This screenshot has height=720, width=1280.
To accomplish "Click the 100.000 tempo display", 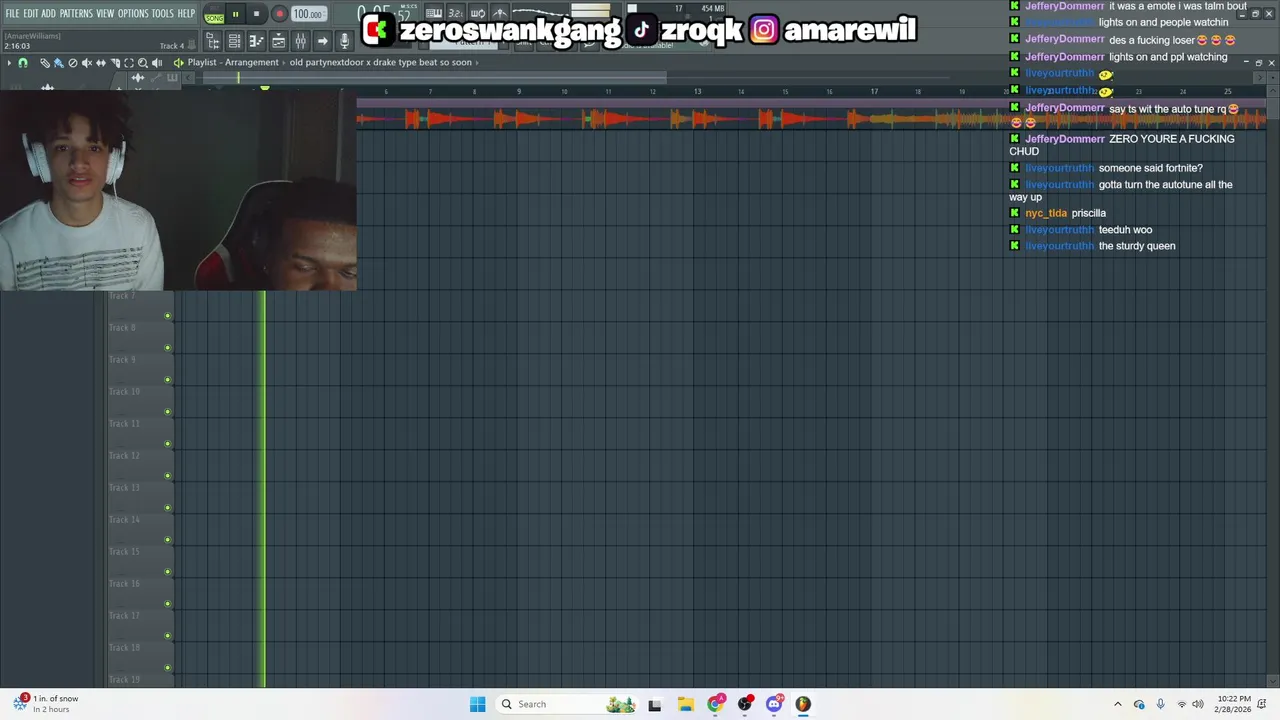I will click(x=308, y=14).
